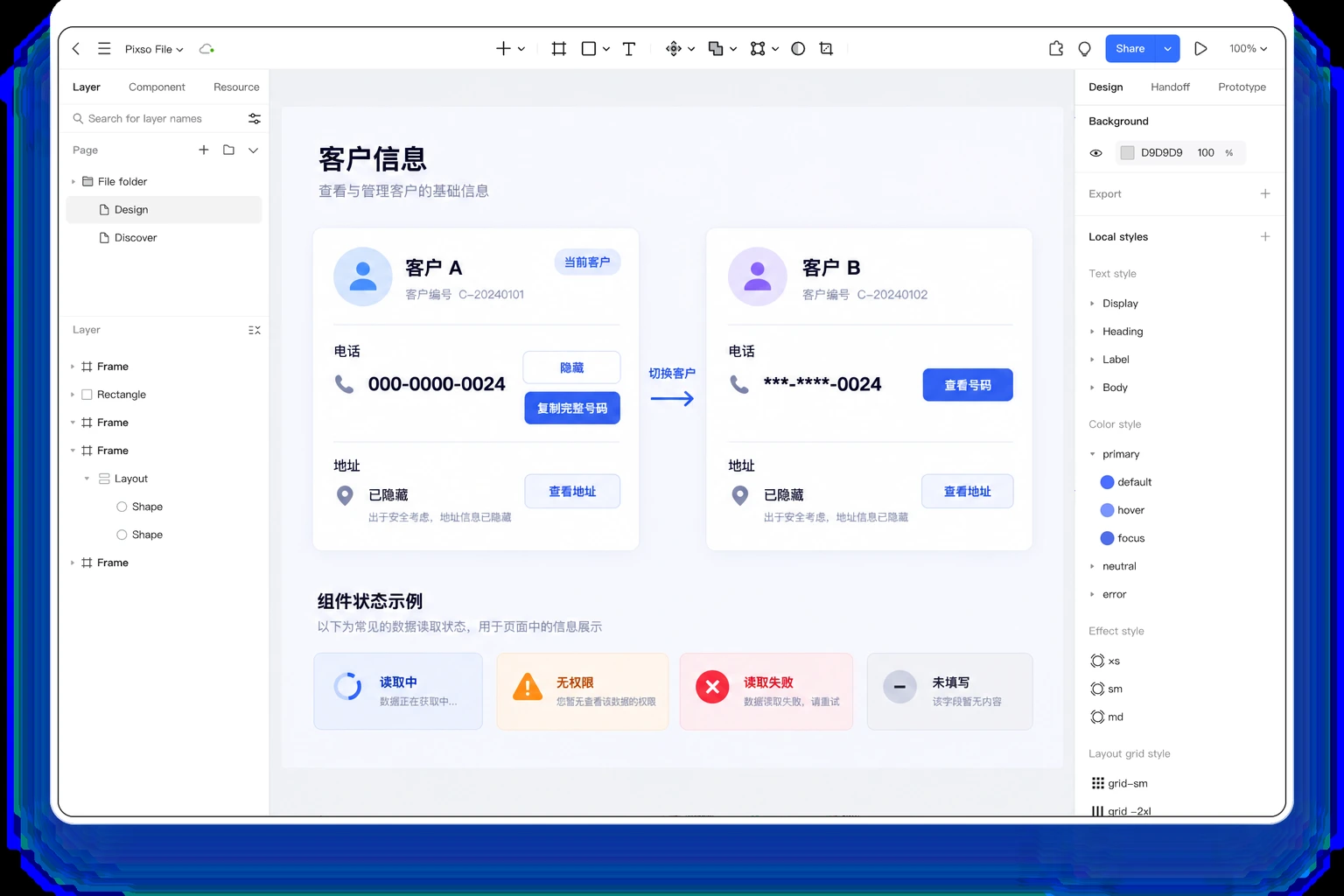Collapse the Page list chevron
This screenshot has height=896, width=1344.
tap(253, 150)
